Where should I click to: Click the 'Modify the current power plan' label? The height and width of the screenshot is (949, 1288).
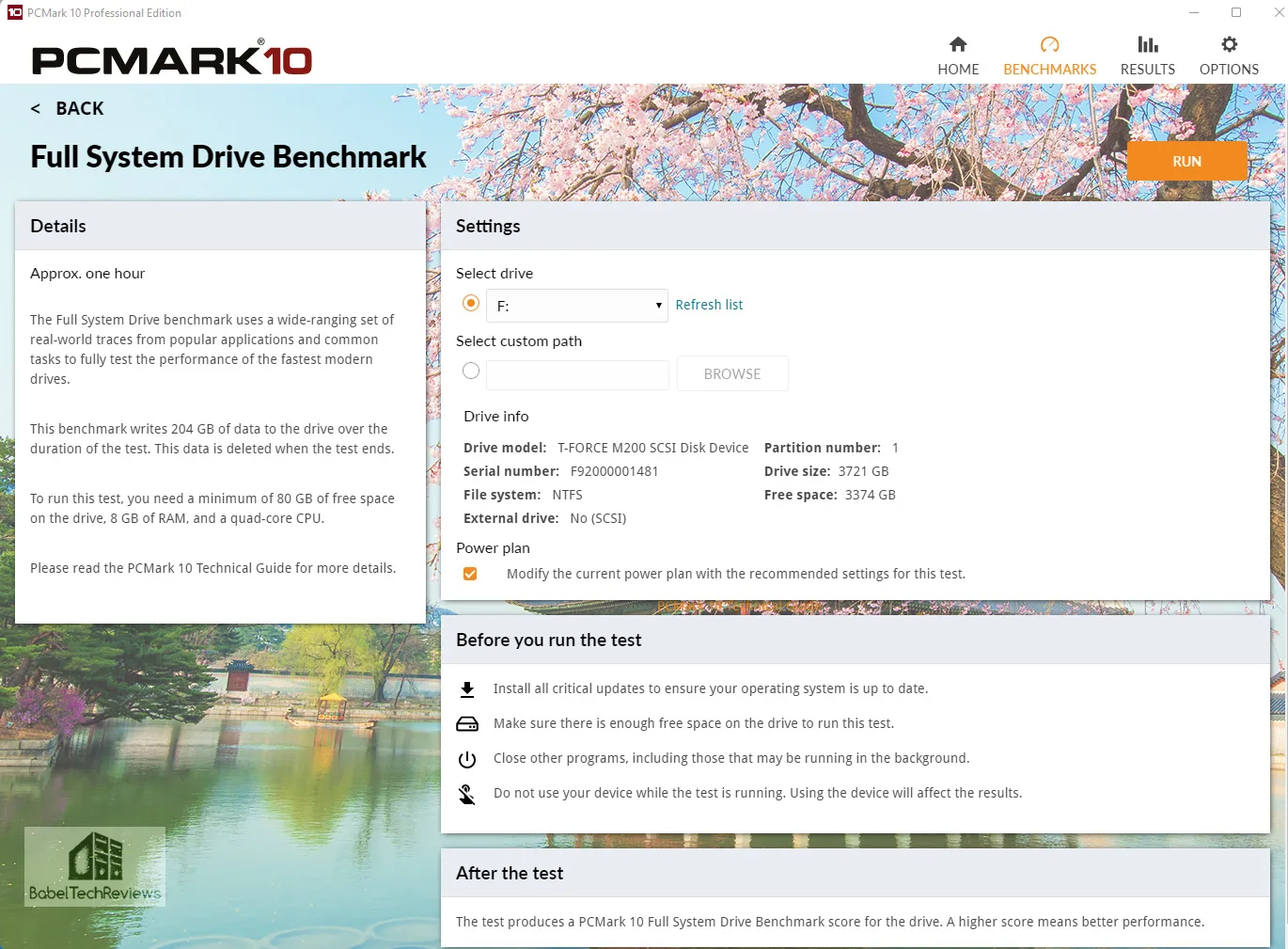pos(736,574)
